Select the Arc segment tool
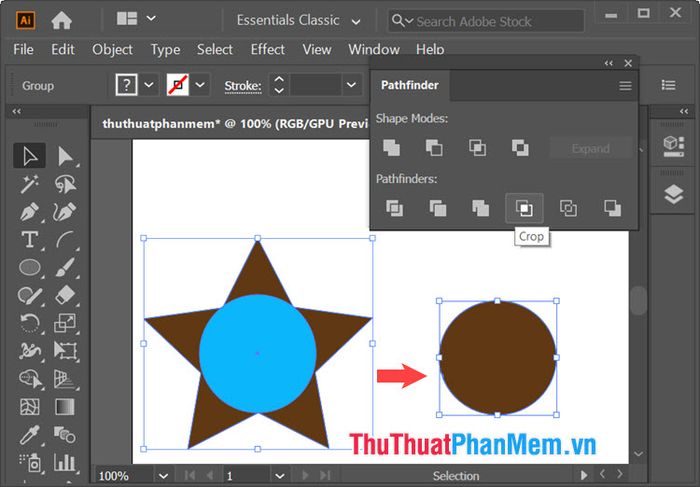Screen dimensions: 700x487 tap(65, 240)
